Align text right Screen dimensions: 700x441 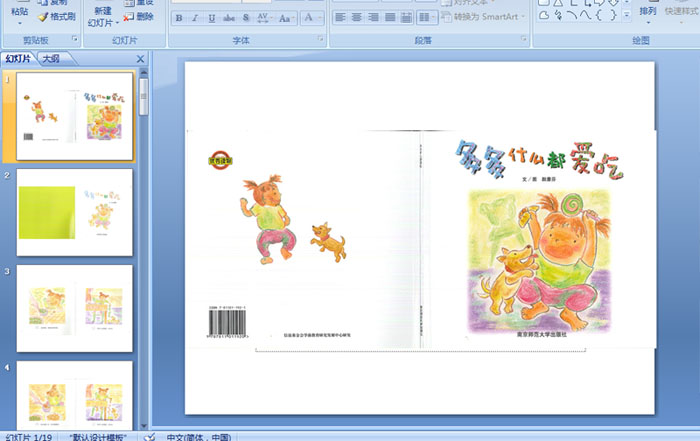pyautogui.click(x=373, y=17)
